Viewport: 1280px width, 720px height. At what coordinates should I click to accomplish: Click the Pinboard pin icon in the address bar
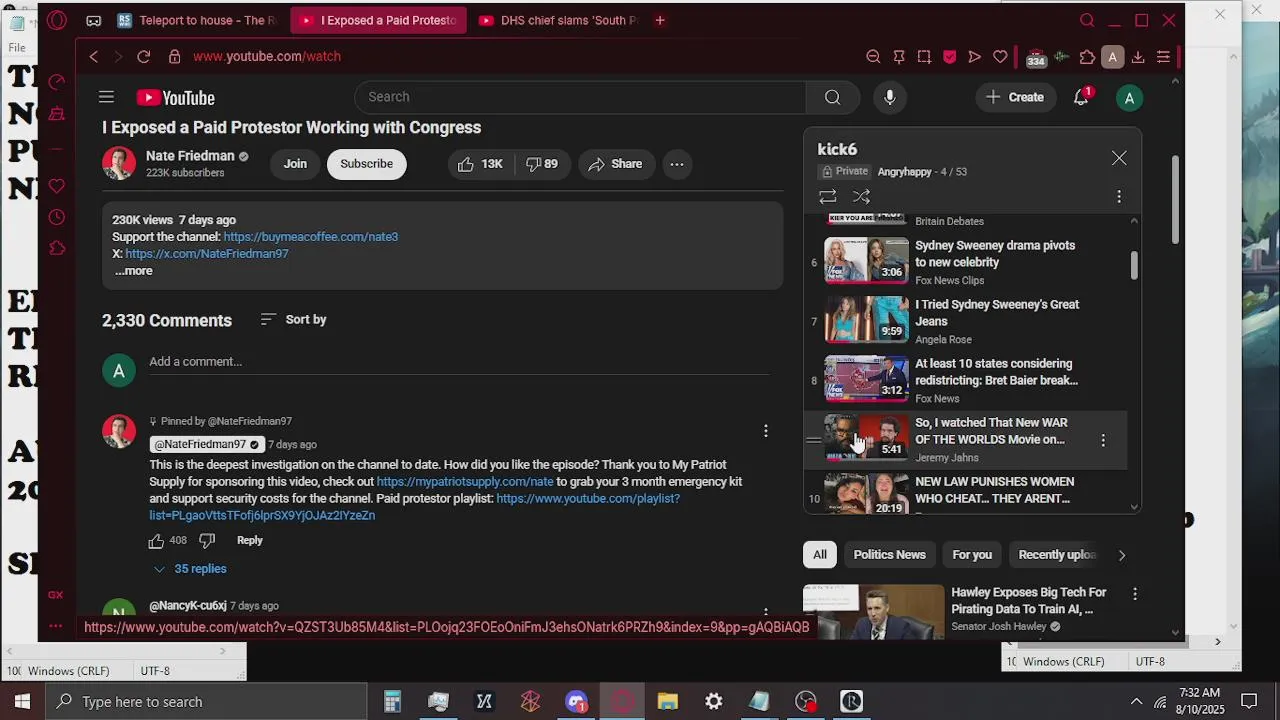[898, 57]
